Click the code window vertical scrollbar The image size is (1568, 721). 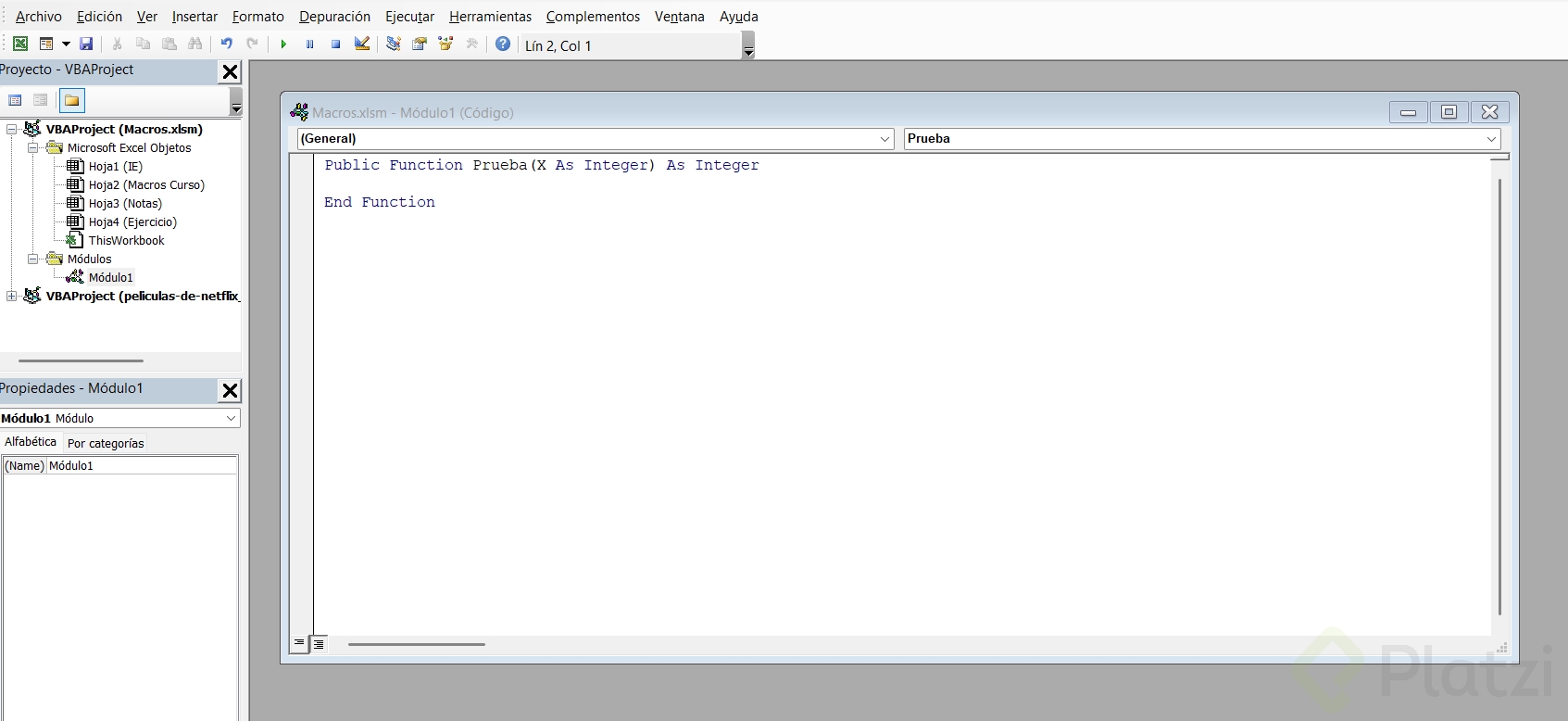click(1499, 397)
